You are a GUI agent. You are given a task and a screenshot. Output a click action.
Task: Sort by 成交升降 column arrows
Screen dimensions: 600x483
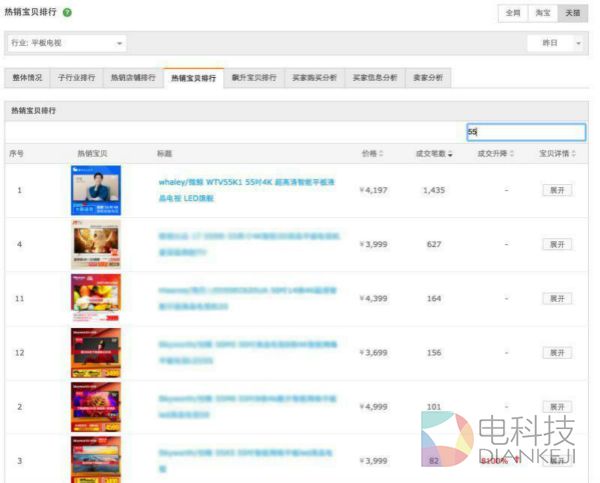[513, 154]
